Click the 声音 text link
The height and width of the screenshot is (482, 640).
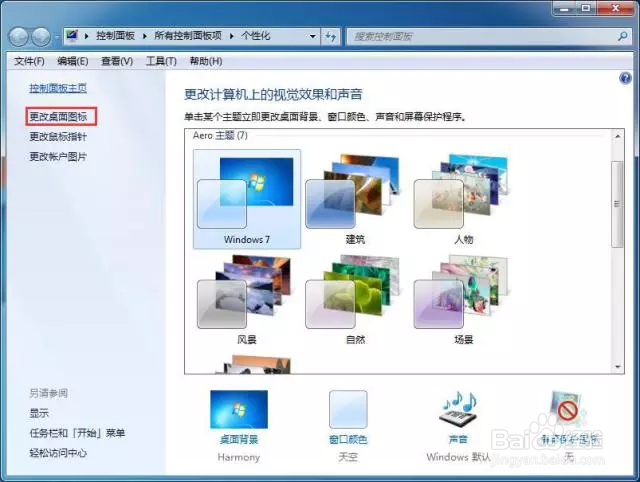pyautogui.click(x=458, y=440)
